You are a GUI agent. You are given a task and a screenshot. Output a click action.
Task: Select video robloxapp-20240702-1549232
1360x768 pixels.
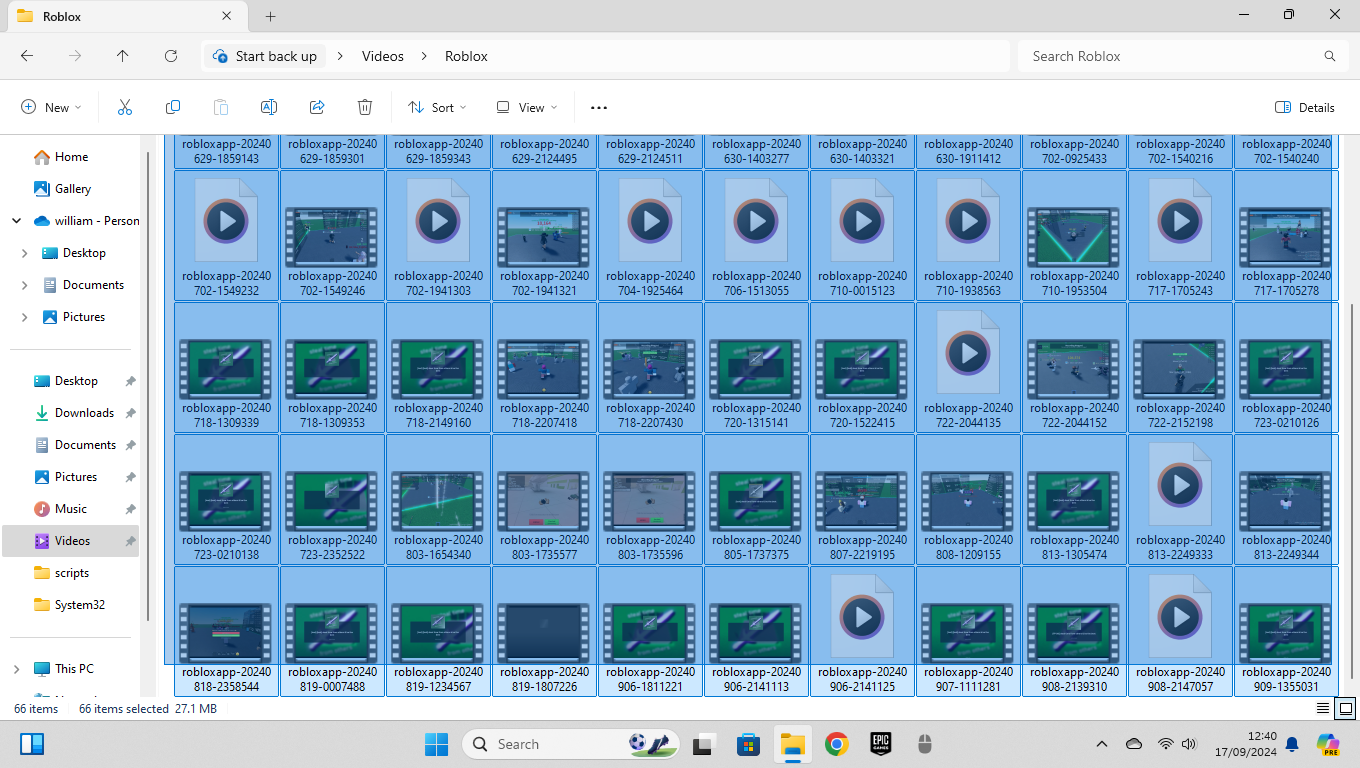[226, 235]
